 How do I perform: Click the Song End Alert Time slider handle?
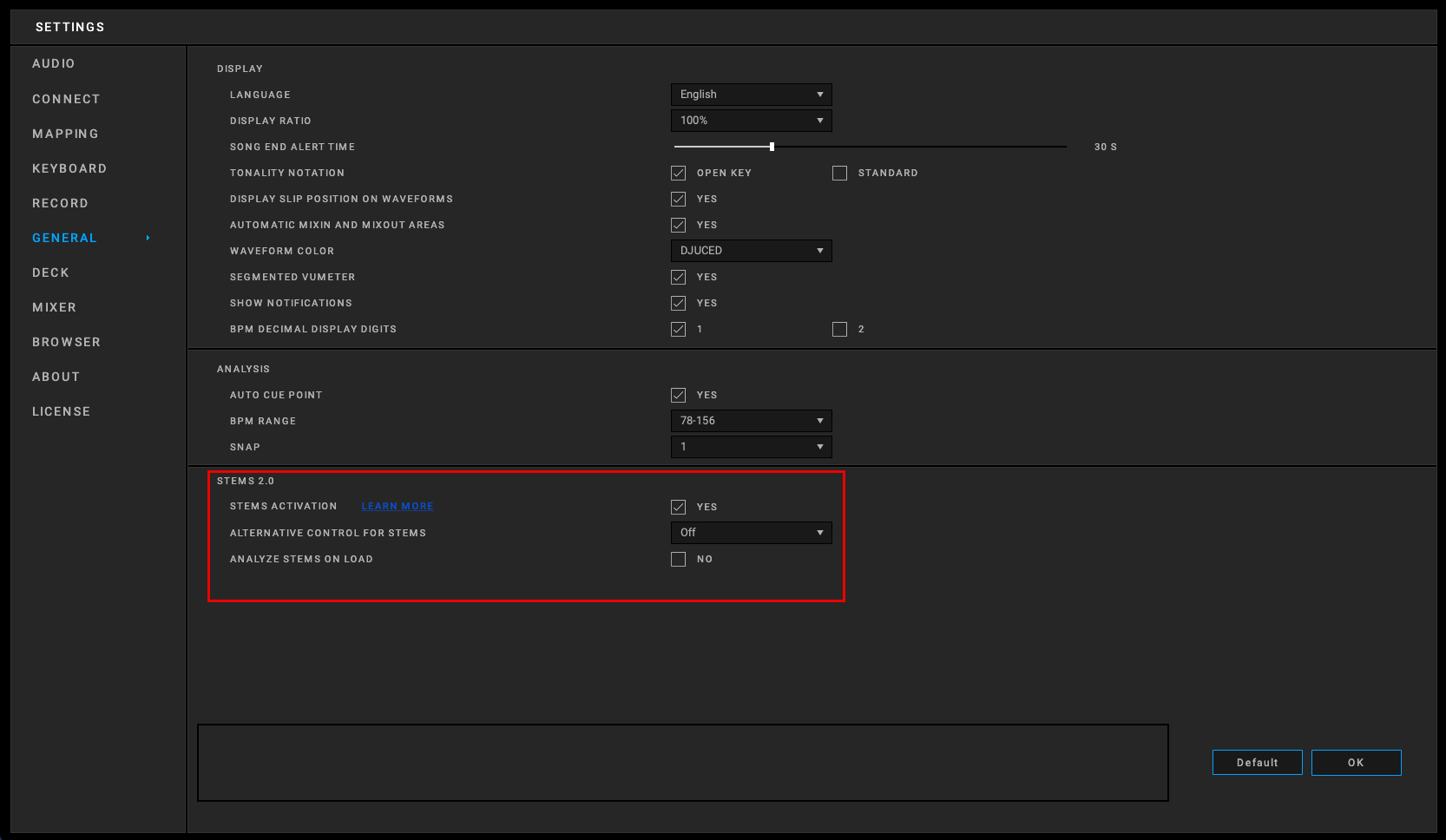pos(772,147)
